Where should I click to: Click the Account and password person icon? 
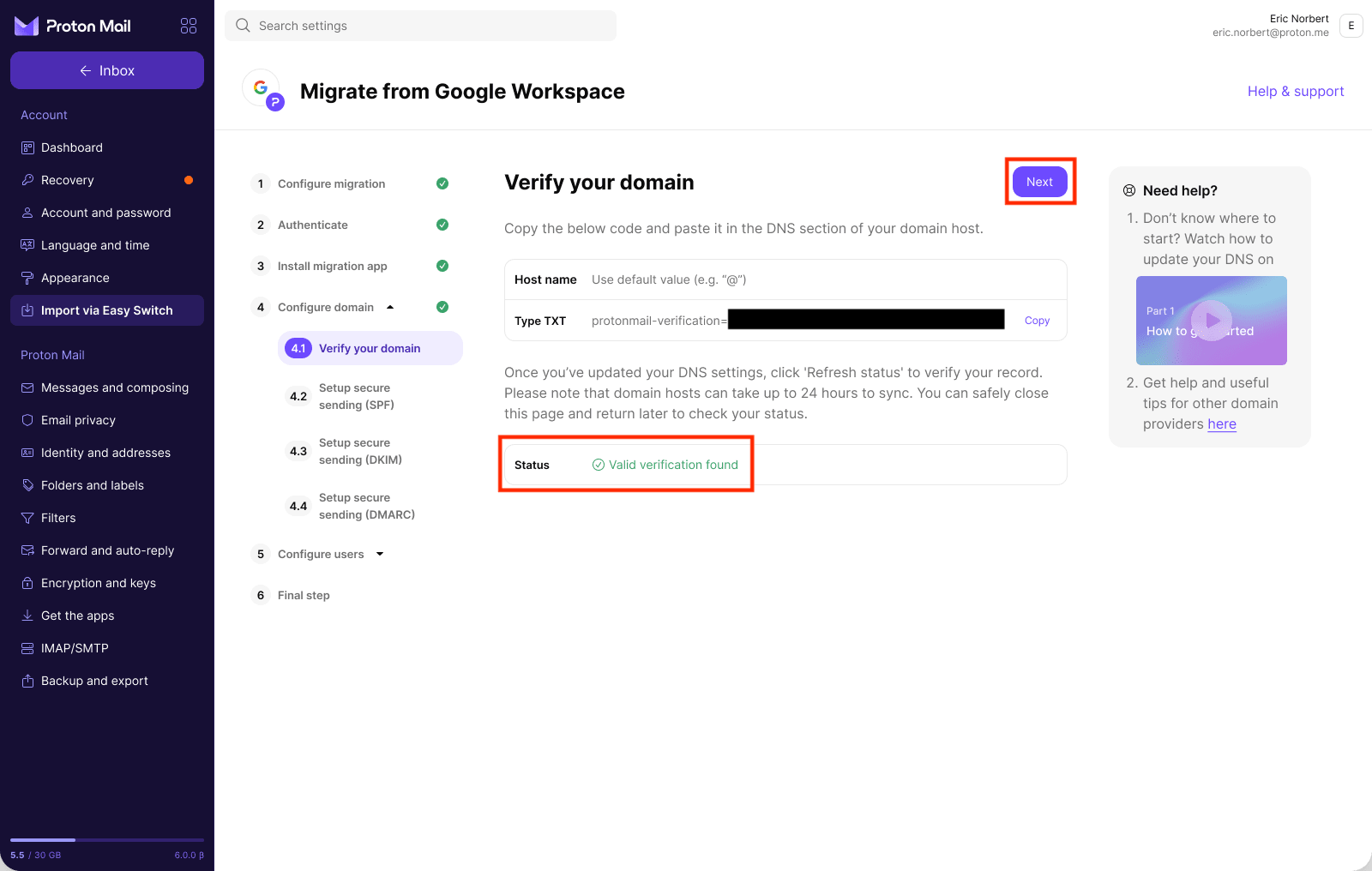tap(27, 213)
